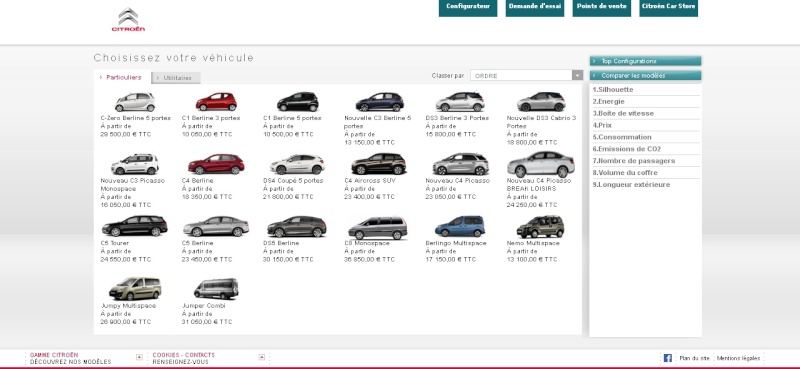Click the price 36 850,00 € TTC
The width and height of the screenshot is (800, 369).
[x=369, y=259]
